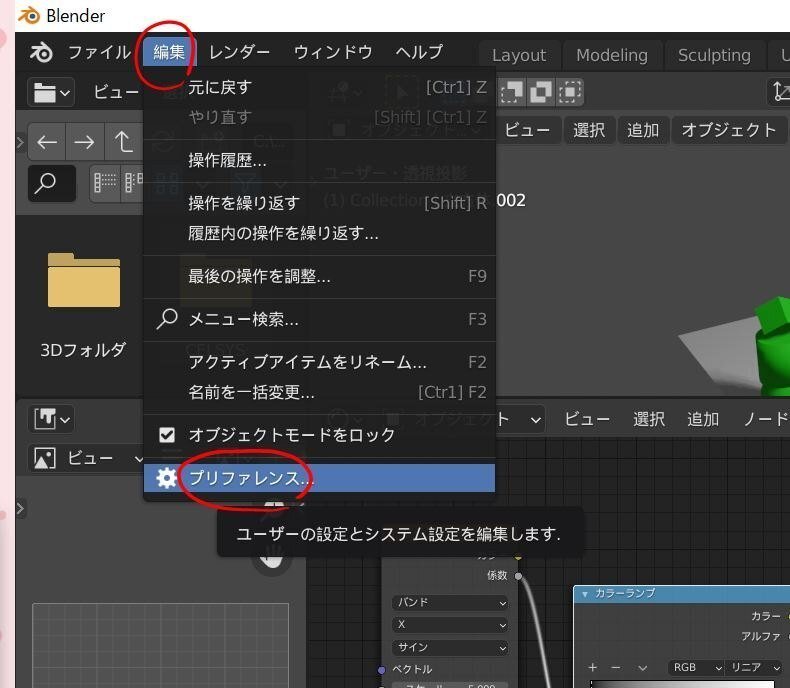Click the メニュー検索 magnifier icon

tap(166, 319)
